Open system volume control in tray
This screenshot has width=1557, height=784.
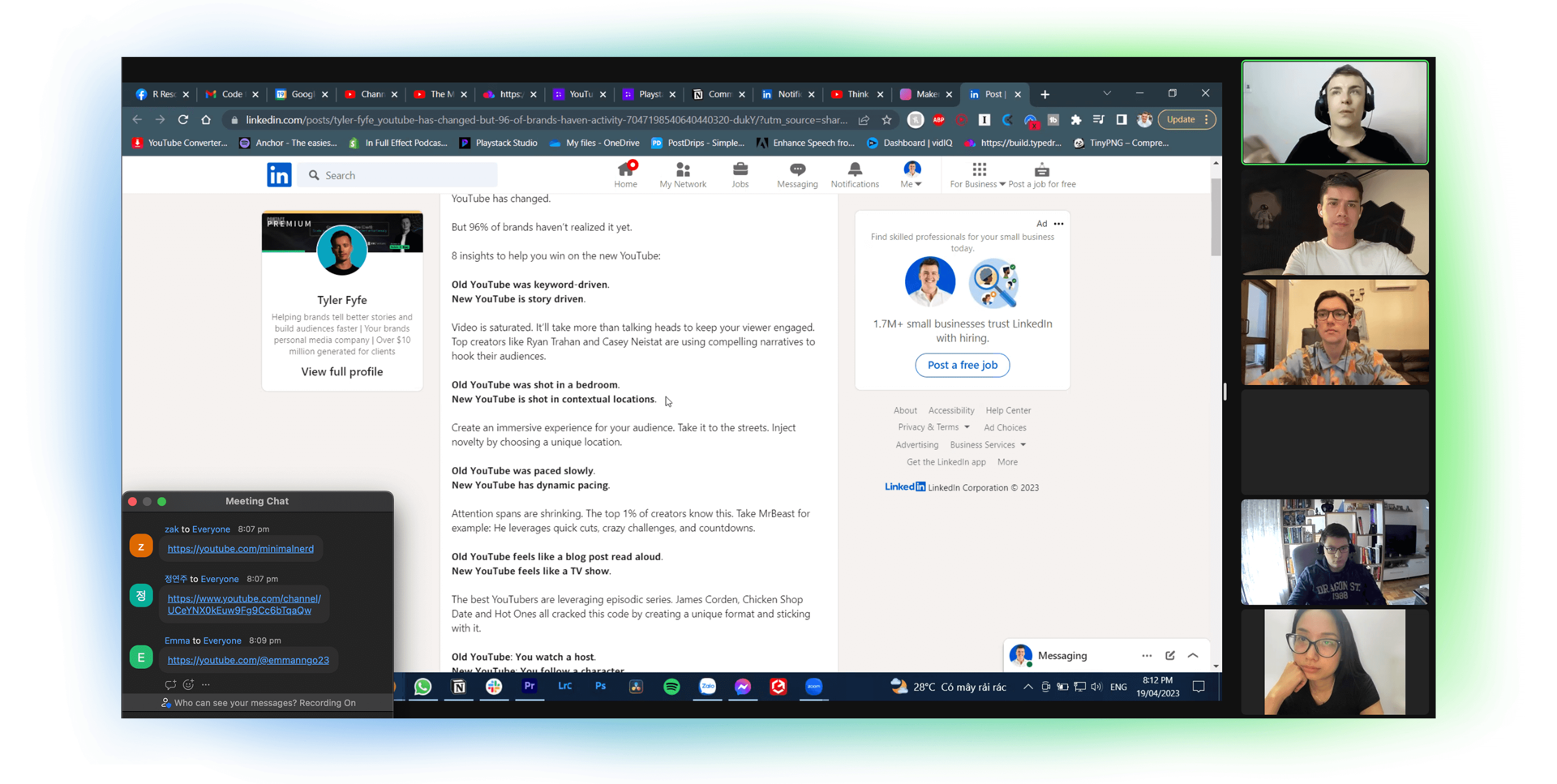click(x=1096, y=687)
